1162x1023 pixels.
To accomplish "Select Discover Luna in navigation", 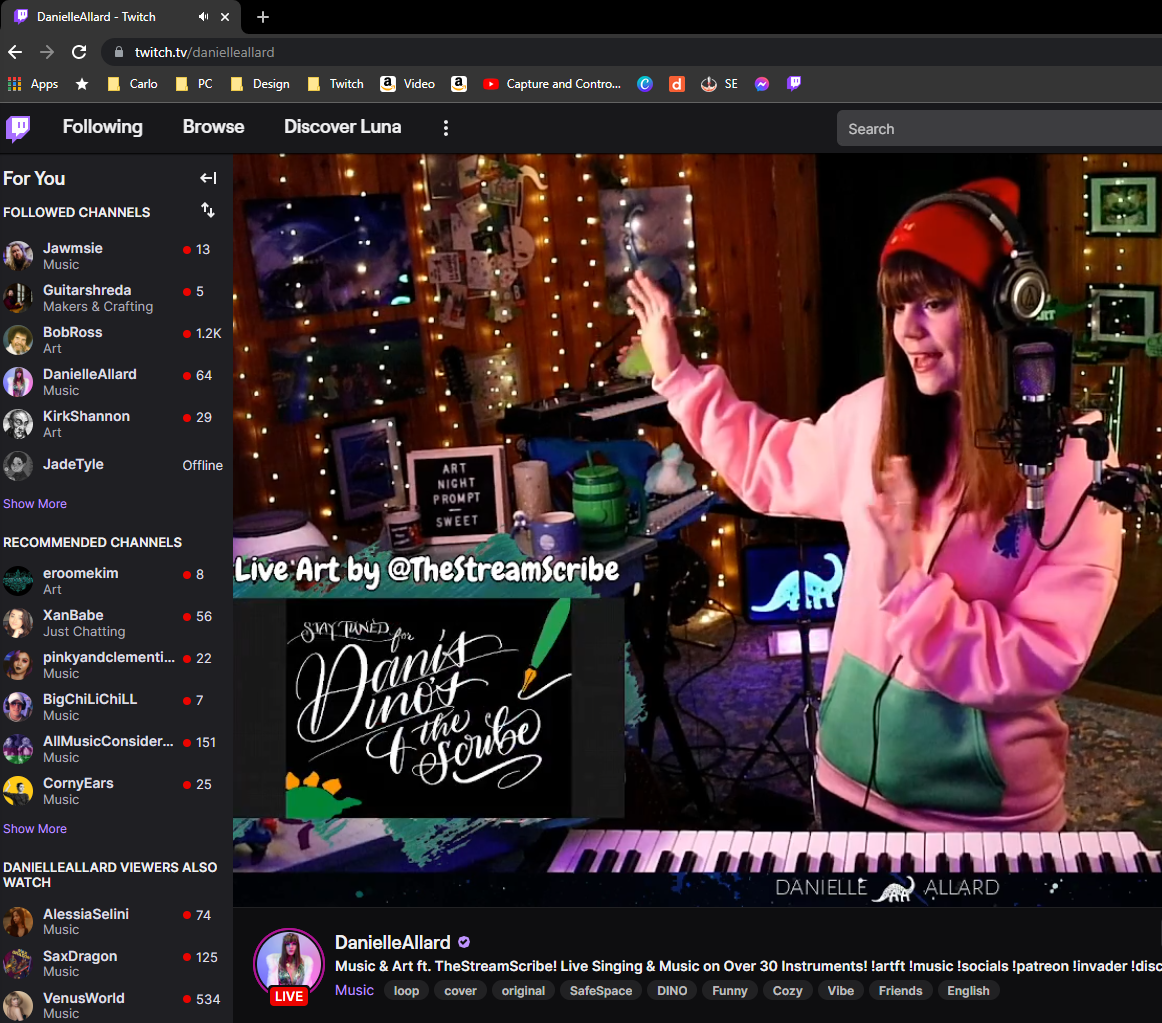I will tap(342, 127).
